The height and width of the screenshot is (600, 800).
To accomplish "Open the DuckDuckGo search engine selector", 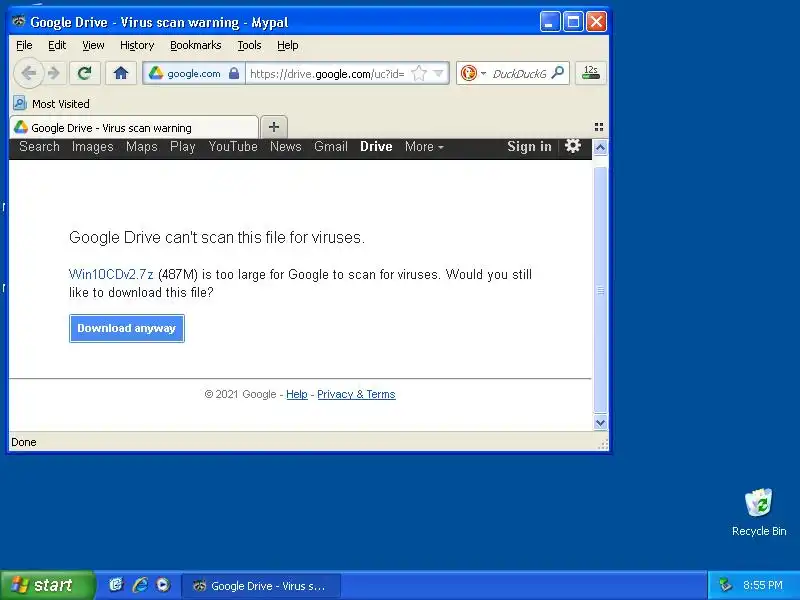I will click(473, 73).
